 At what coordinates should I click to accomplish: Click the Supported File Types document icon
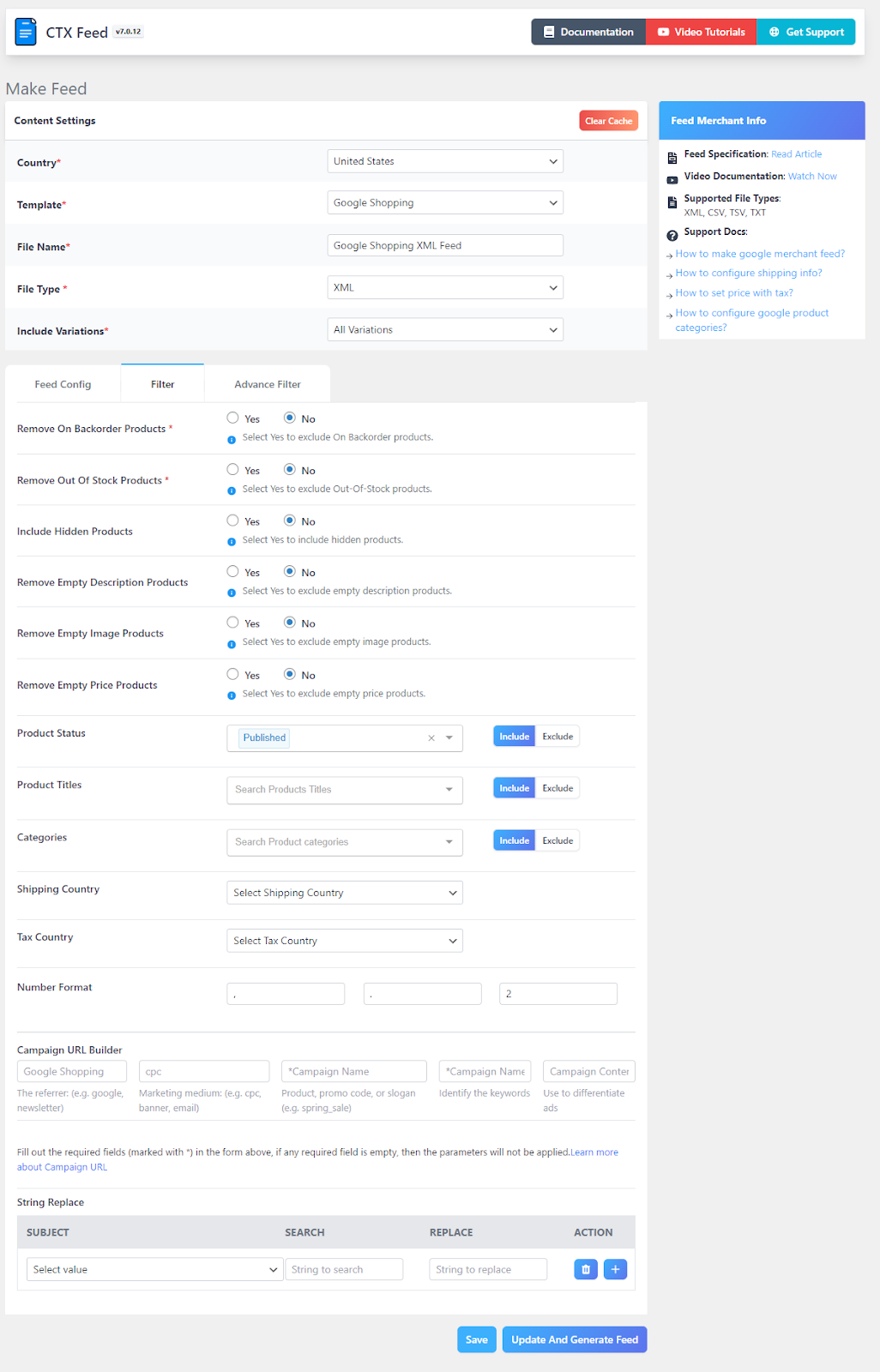click(672, 202)
